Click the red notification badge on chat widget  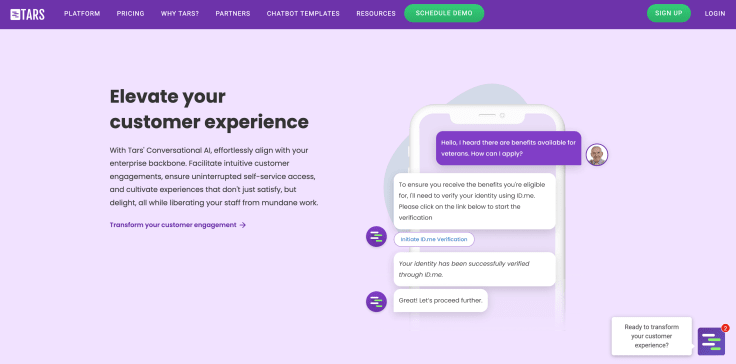[x=725, y=328]
